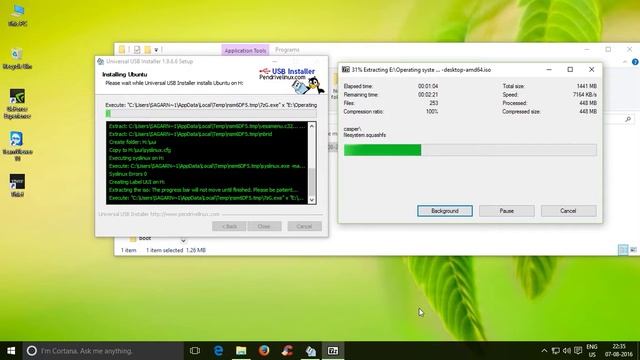
Task: Open the network tray icon
Action: tap(556, 351)
